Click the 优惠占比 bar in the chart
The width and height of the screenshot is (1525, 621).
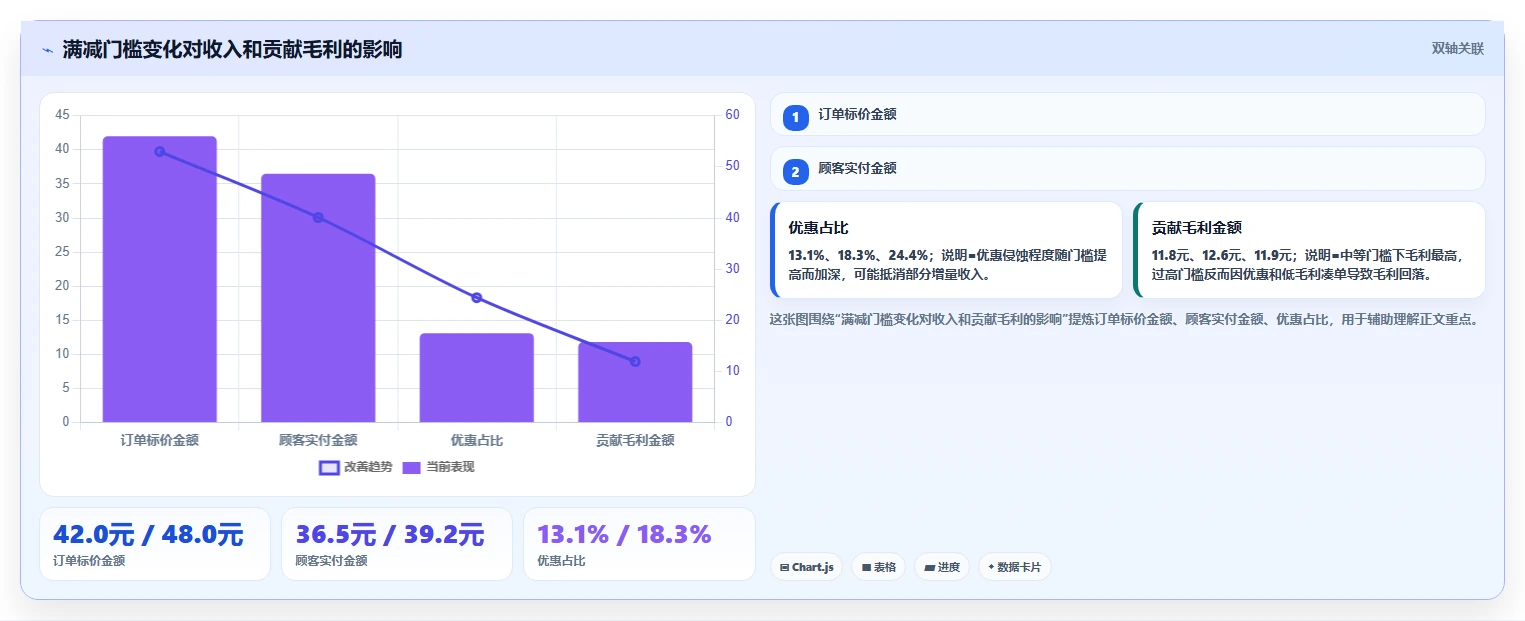(476, 377)
